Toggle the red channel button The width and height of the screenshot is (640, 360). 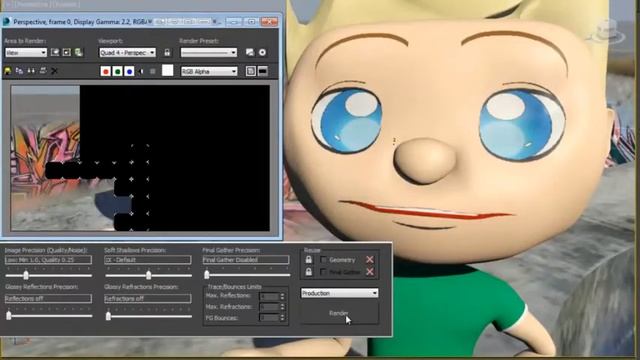coord(106,71)
